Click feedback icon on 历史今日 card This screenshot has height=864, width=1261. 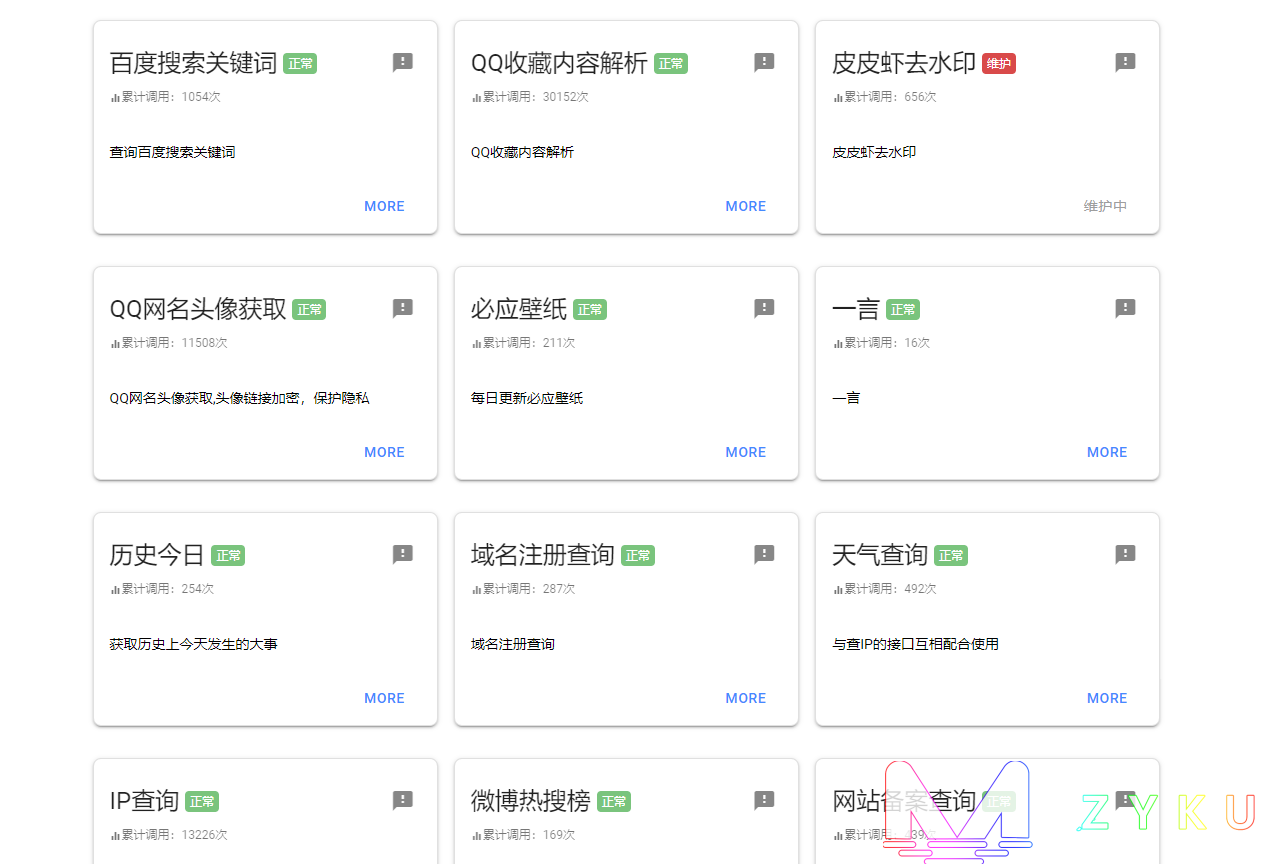point(403,555)
